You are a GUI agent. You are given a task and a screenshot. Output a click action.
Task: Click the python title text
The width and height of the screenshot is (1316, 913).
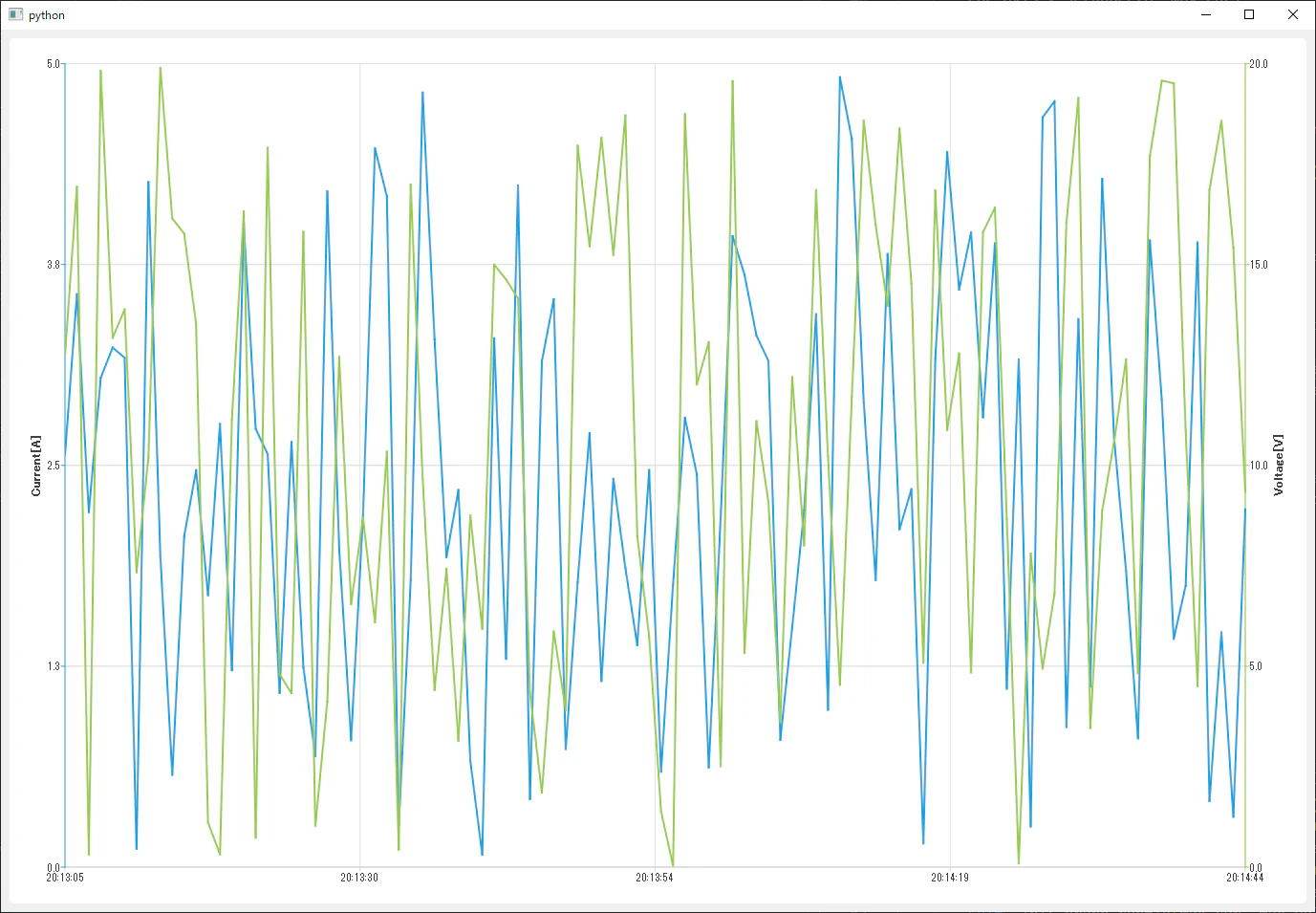coord(47,15)
